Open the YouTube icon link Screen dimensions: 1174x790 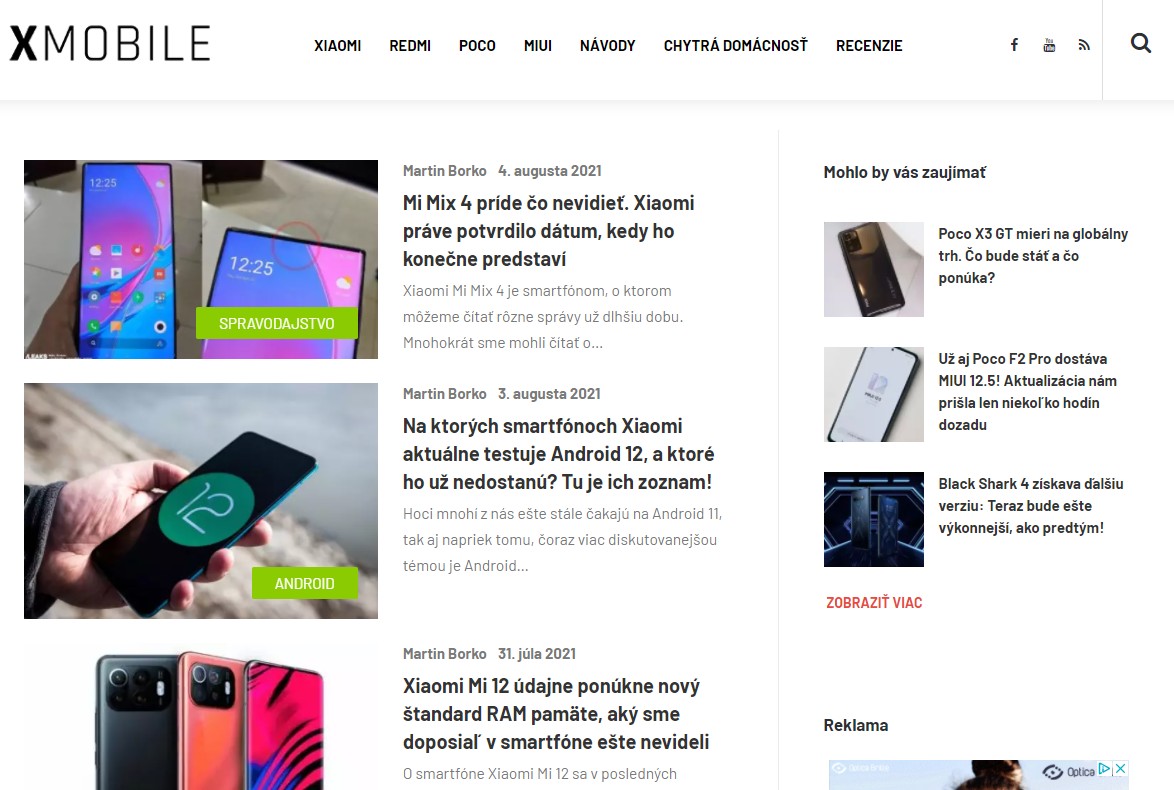point(1049,45)
